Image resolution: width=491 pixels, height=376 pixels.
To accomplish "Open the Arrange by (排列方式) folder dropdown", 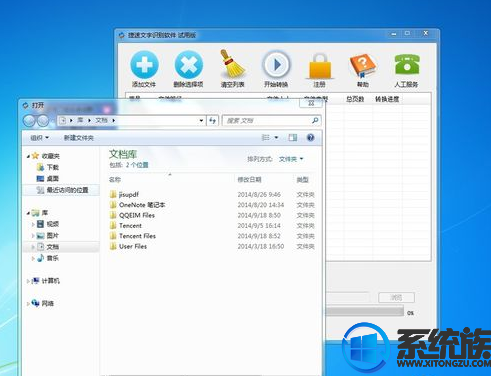I will pyautogui.click(x=291, y=159).
